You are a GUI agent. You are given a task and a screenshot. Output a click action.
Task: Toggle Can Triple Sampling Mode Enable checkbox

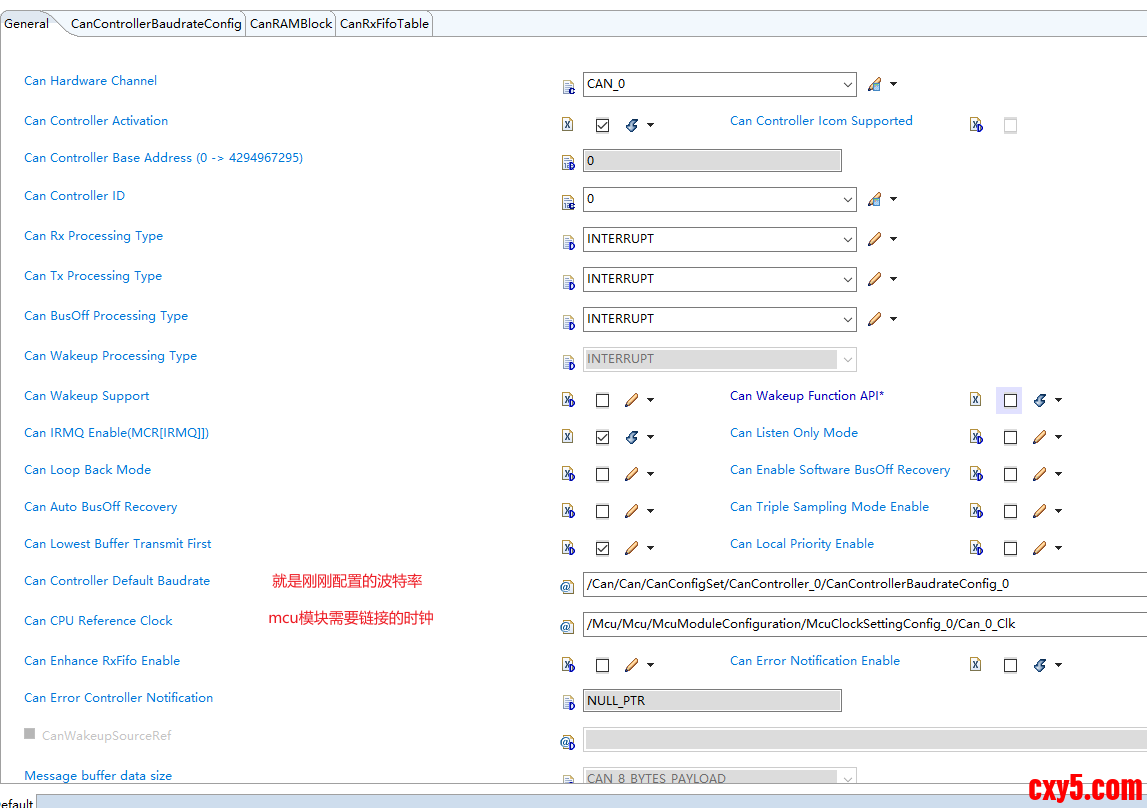1010,511
